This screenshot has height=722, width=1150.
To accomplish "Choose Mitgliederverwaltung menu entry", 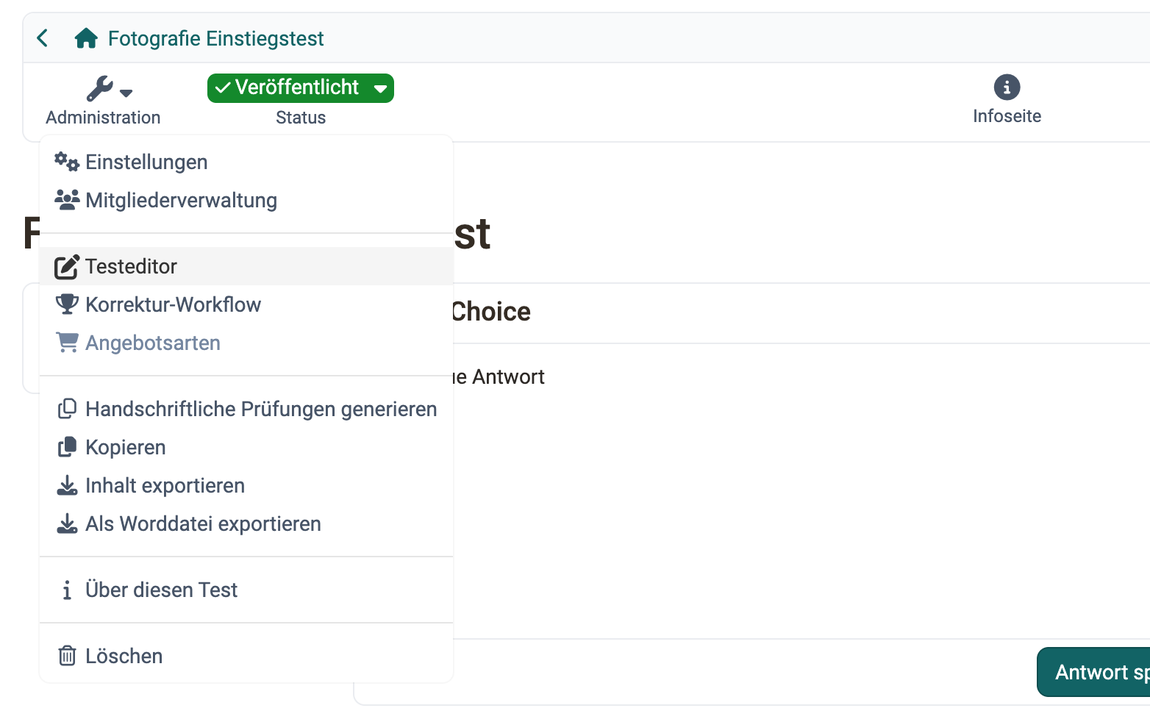I will [x=246, y=200].
